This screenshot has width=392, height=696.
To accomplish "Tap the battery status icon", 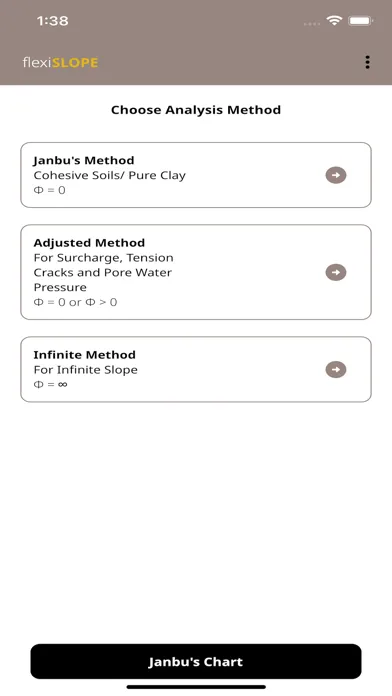I will pyautogui.click(x=361, y=20).
